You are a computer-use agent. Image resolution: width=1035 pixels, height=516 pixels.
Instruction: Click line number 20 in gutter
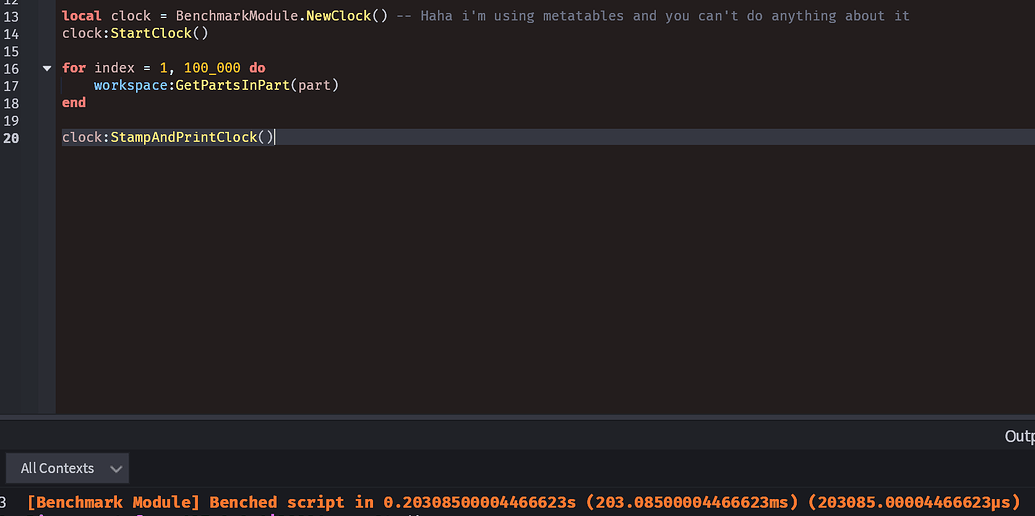[11, 137]
